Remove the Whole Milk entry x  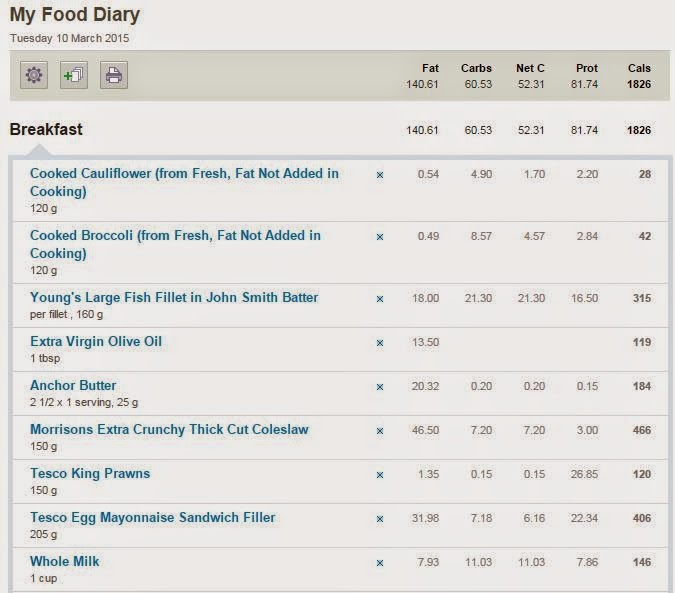[380, 563]
